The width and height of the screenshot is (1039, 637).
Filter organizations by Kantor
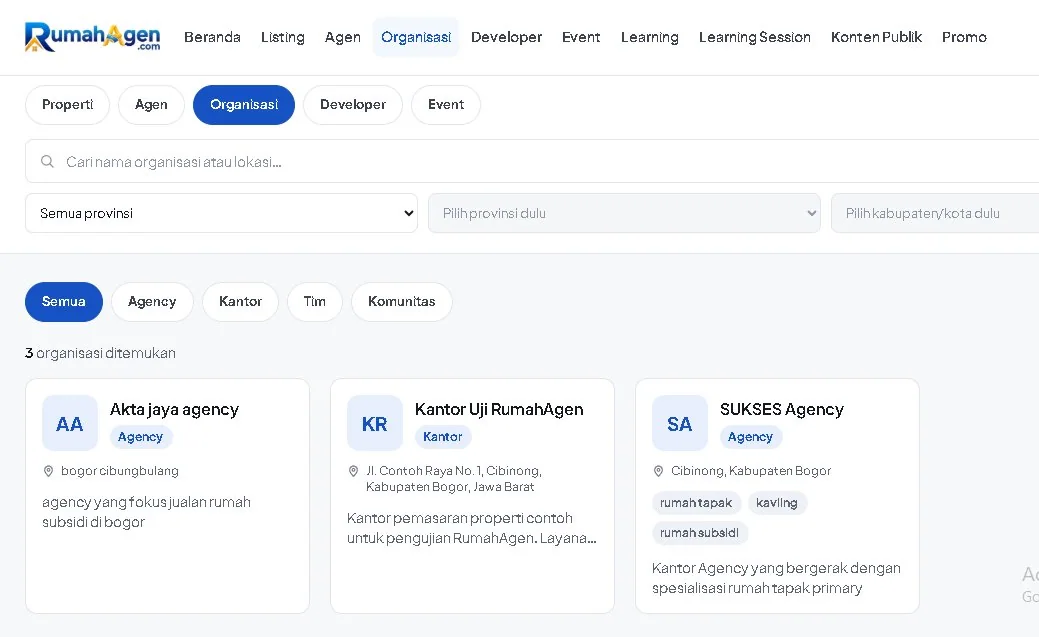coord(241,302)
